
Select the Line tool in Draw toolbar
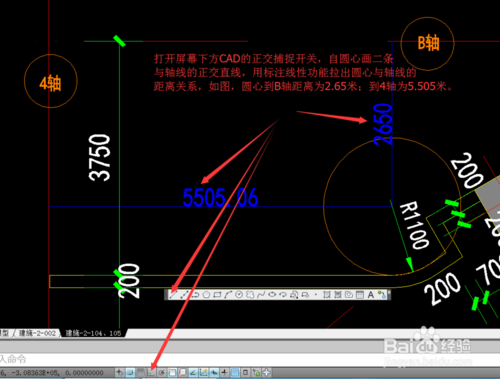[174, 294]
